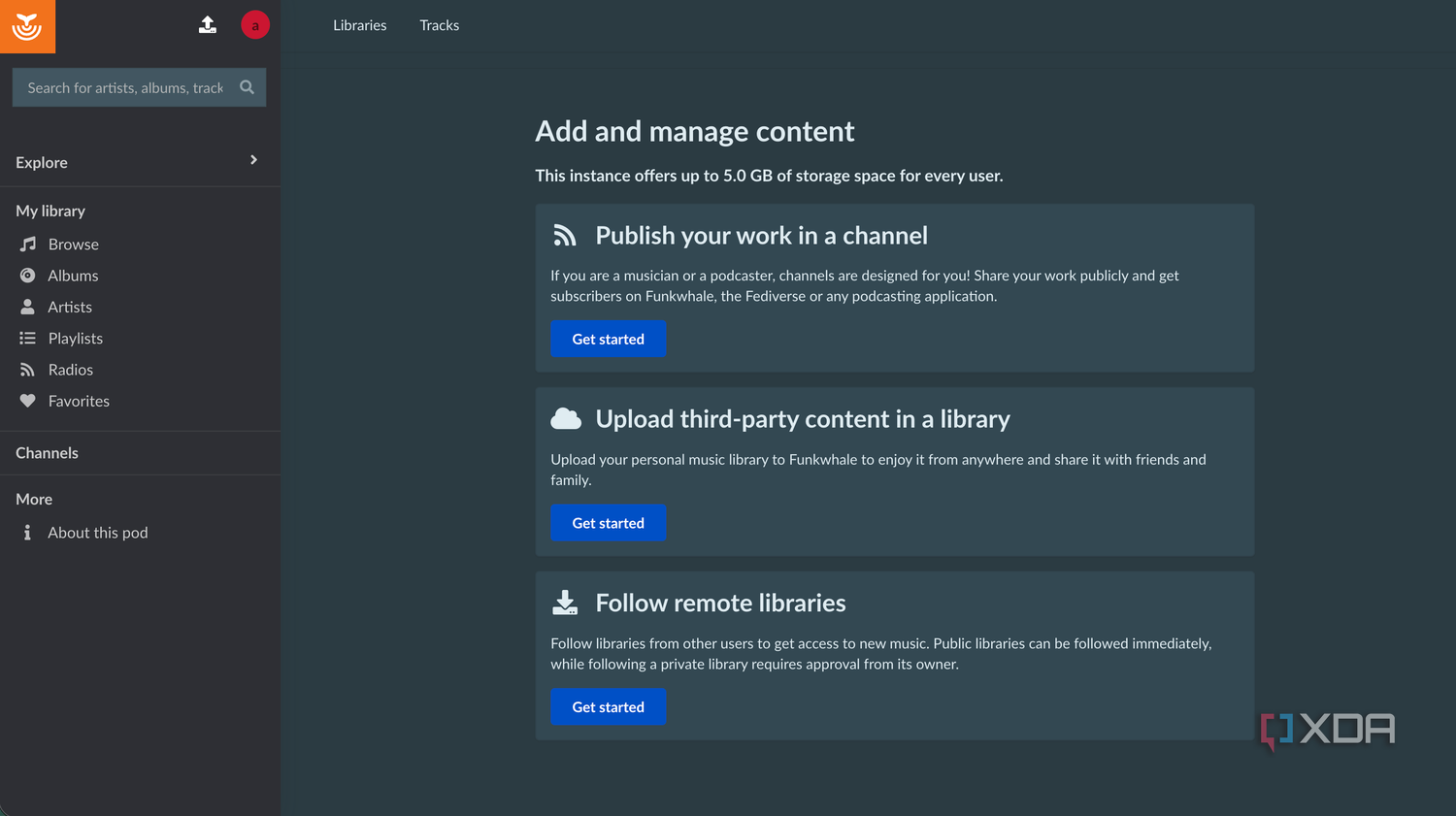The width and height of the screenshot is (1456, 816).
Task: Switch to the Libraries tab
Action: coord(360,25)
